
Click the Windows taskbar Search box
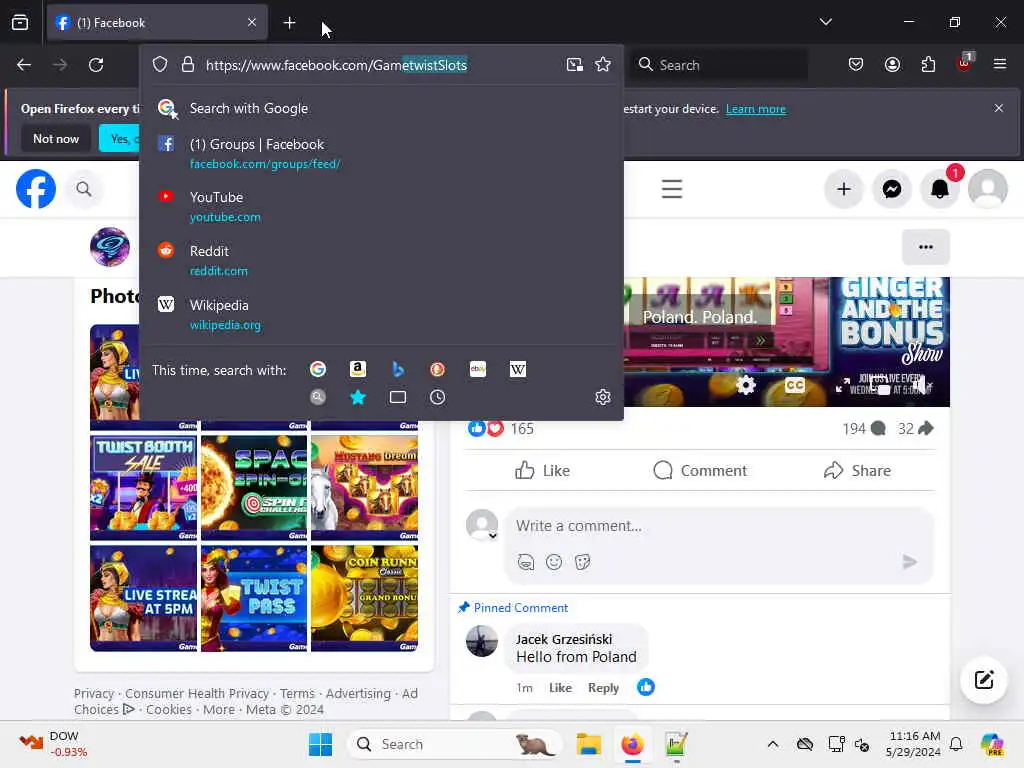[456, 744]
